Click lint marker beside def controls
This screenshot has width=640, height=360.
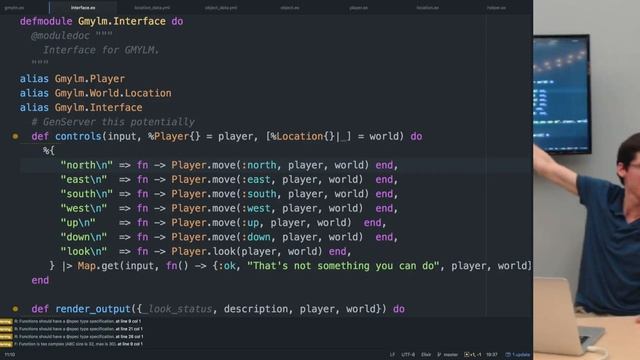[x=15, y=136]
